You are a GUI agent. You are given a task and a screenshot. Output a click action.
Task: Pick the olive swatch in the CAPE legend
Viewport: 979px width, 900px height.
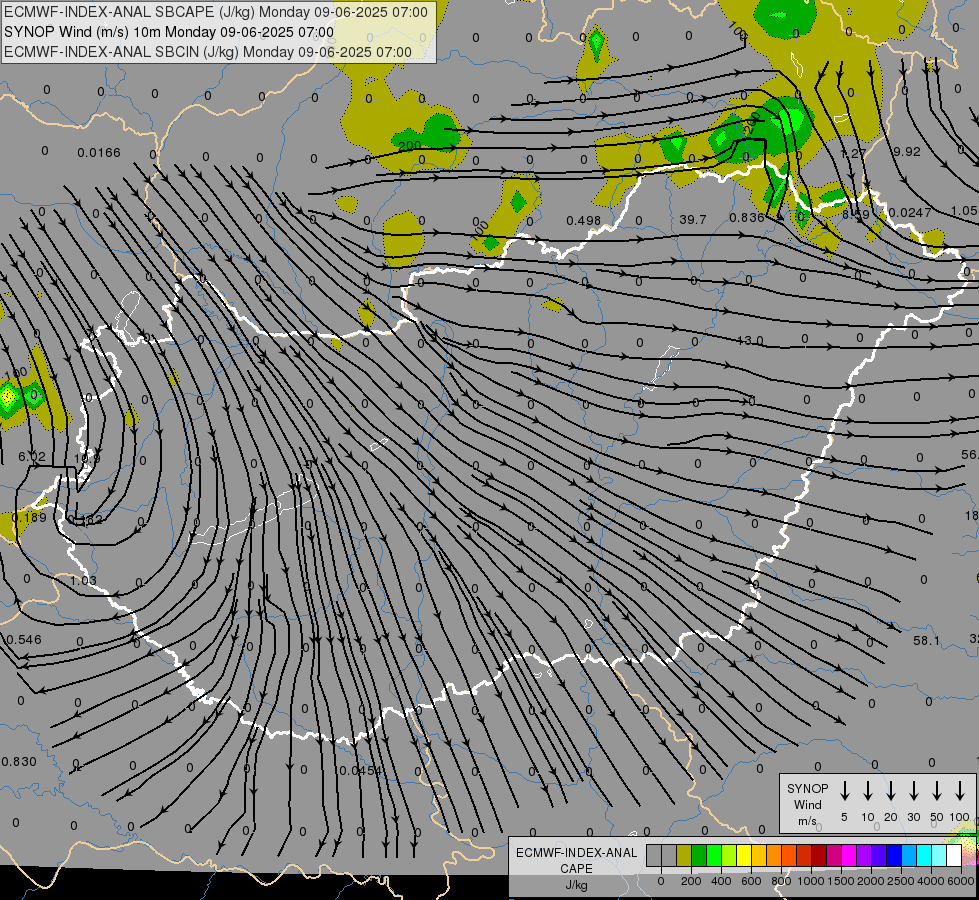pyautogui.click(x=684, y=856)
